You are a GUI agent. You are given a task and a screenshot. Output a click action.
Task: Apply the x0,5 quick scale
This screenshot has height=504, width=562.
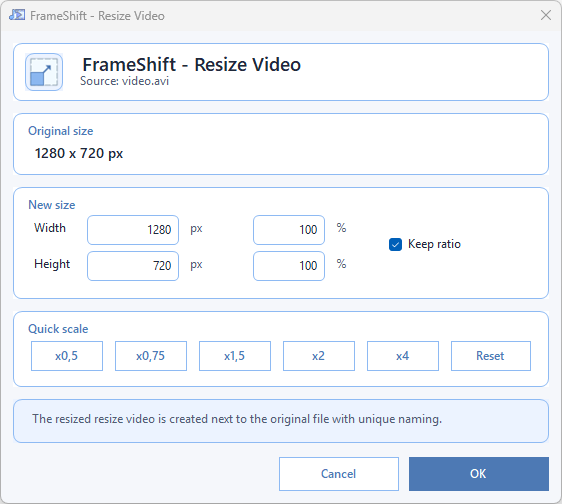[67, 356]
